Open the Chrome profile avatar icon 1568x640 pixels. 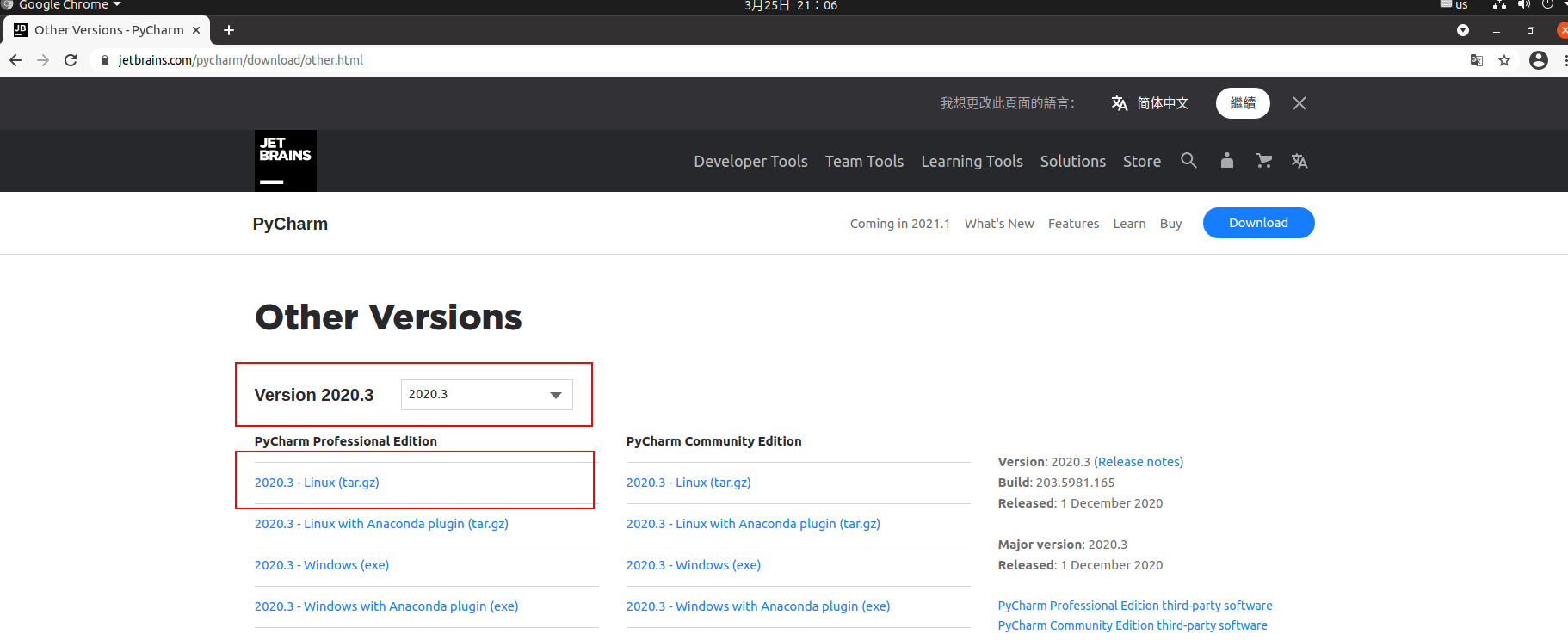coord(1539,60)
